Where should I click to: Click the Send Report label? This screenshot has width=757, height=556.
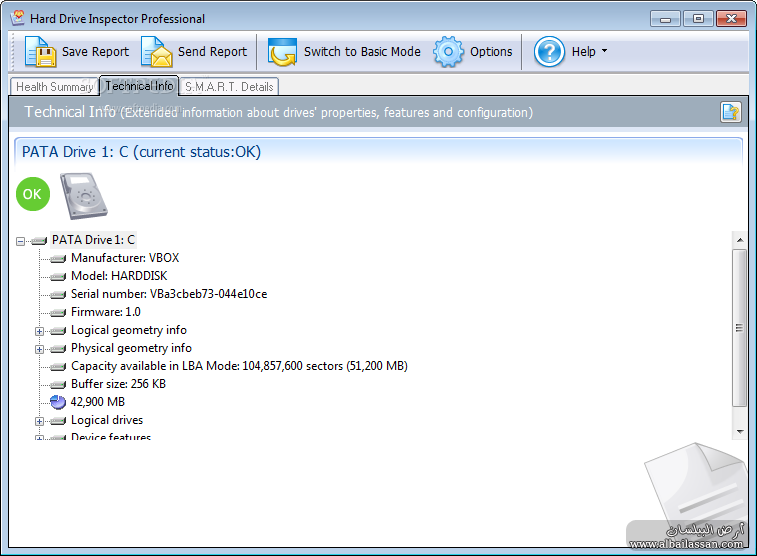(x=212, y=52)
